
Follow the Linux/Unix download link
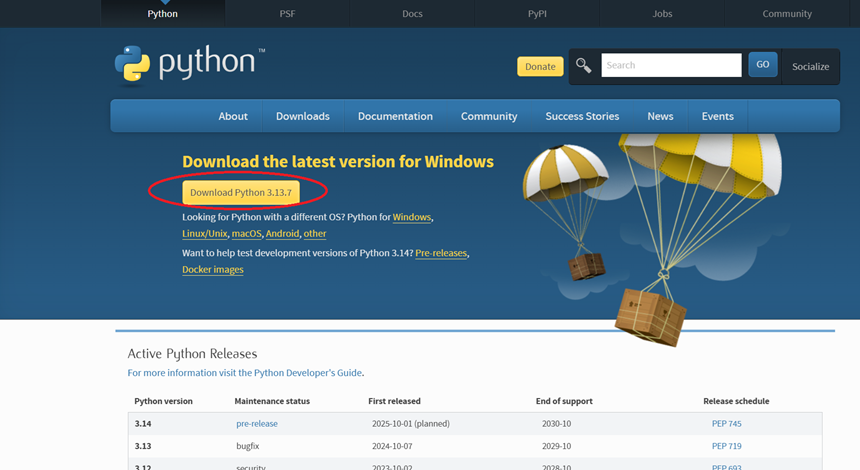click(204, 233)
